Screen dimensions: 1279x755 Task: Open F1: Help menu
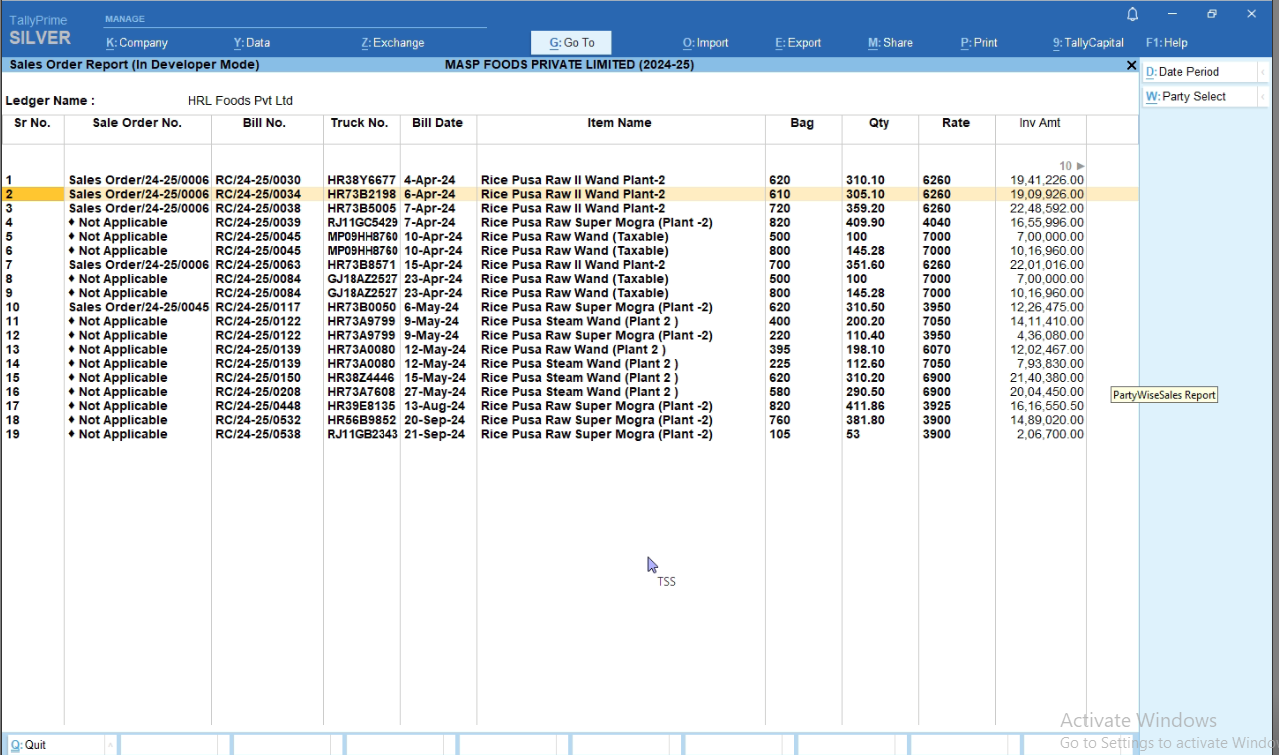(x=1166, y=43)
